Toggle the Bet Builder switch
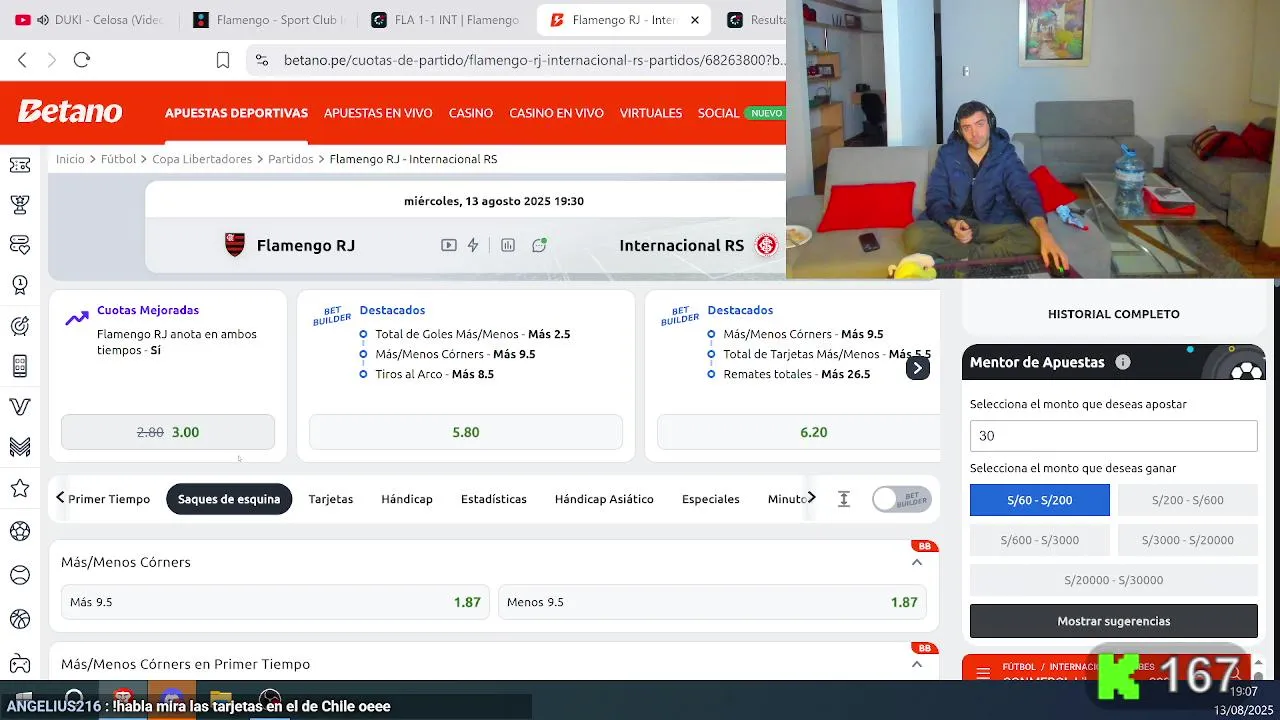The image size is (1280, 720). click(901, 499)
